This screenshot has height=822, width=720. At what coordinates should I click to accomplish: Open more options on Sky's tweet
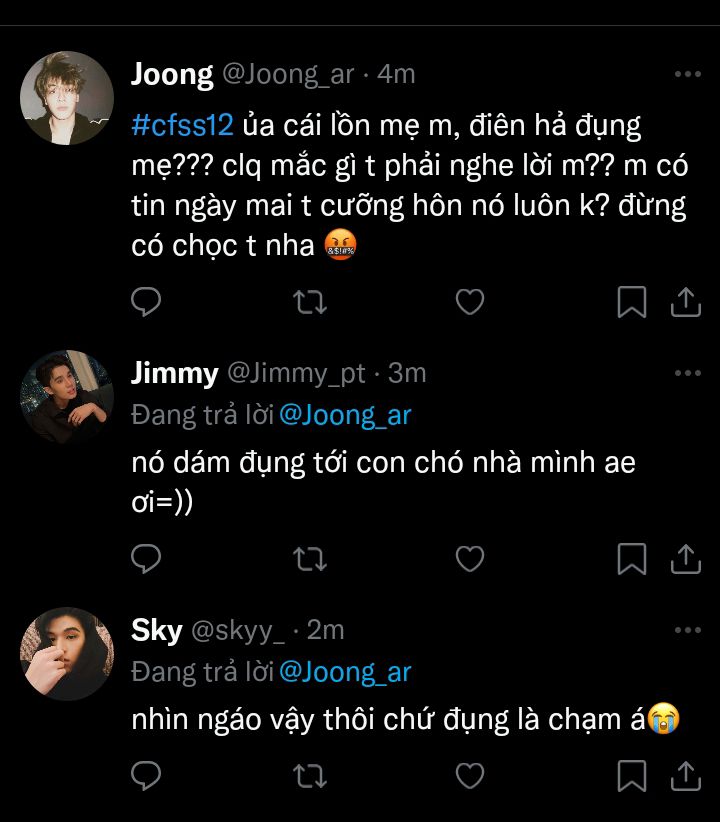pos(687,631)
